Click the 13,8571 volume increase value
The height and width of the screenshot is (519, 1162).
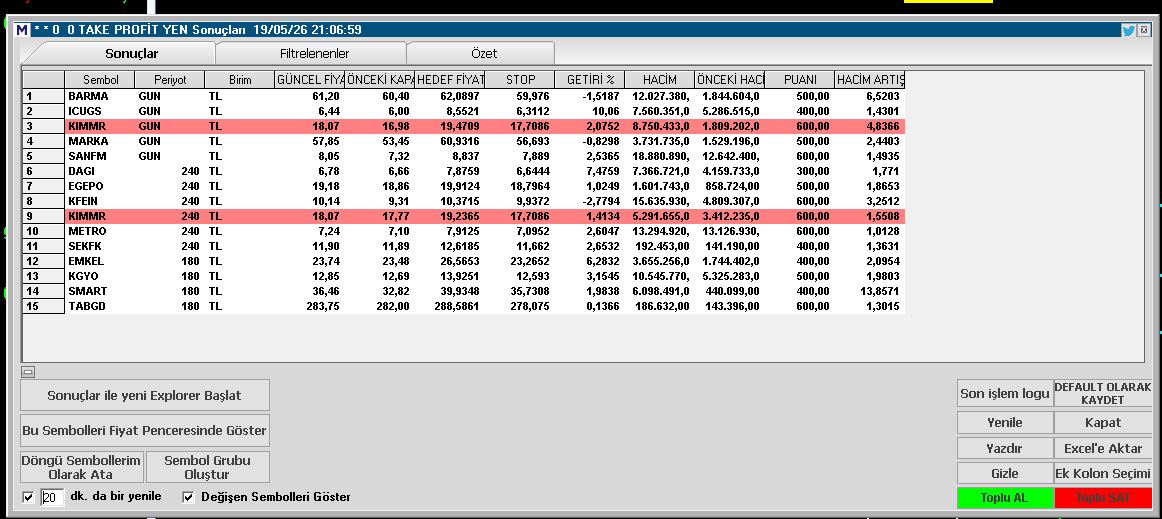tap(870, 291)
